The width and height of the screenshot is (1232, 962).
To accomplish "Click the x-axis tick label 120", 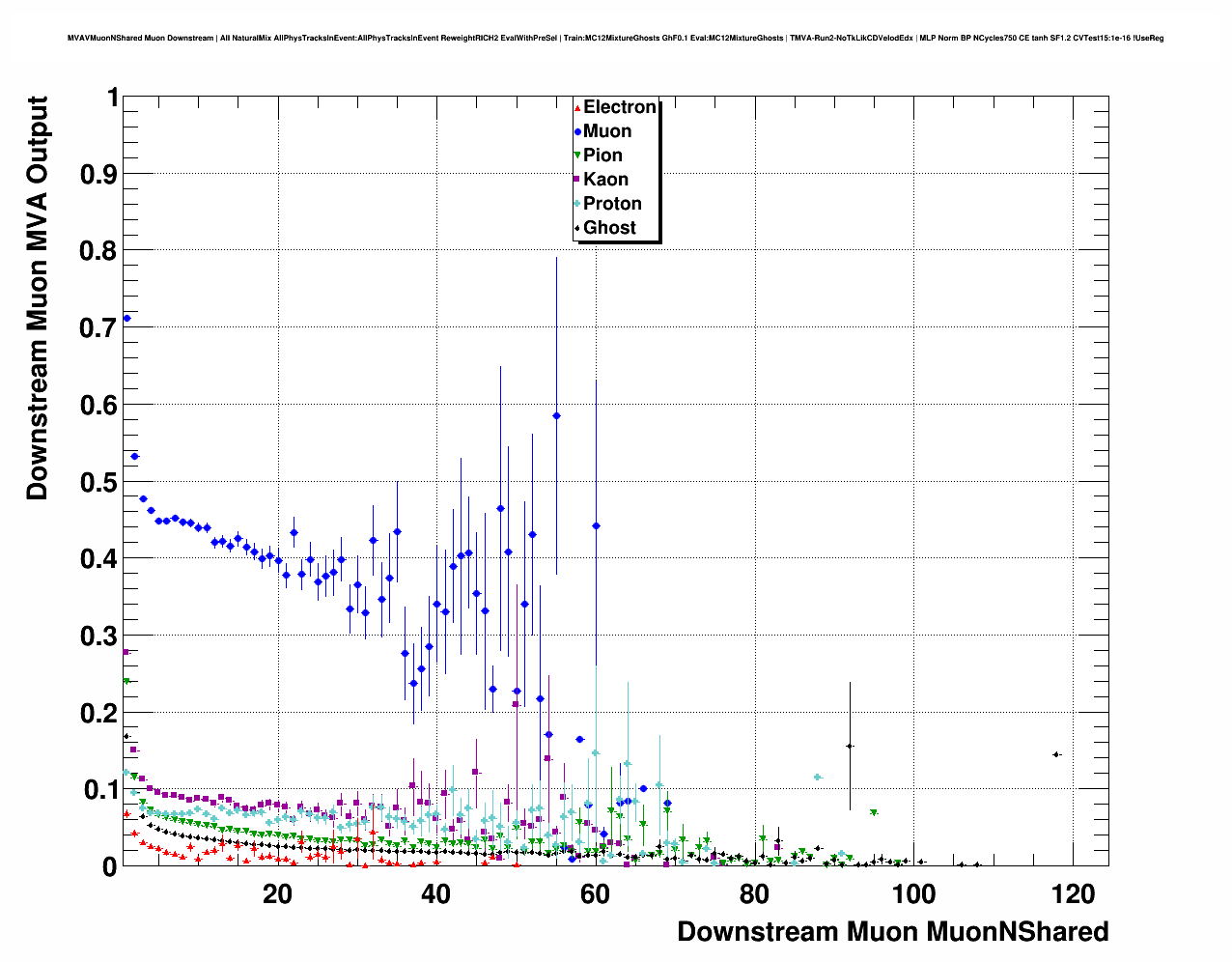I will [x=1073, y=895].
